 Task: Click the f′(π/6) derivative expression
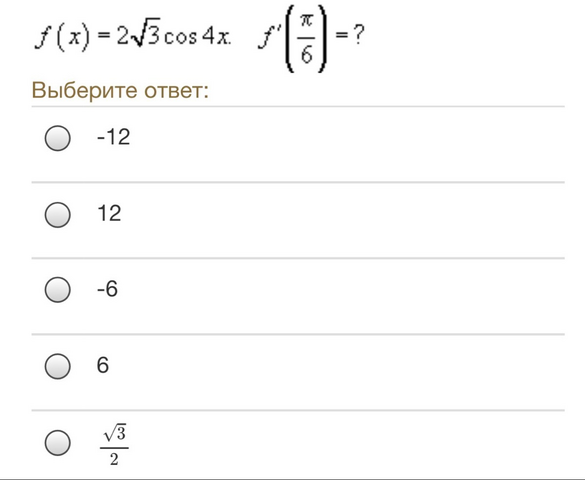coord(293,37)
